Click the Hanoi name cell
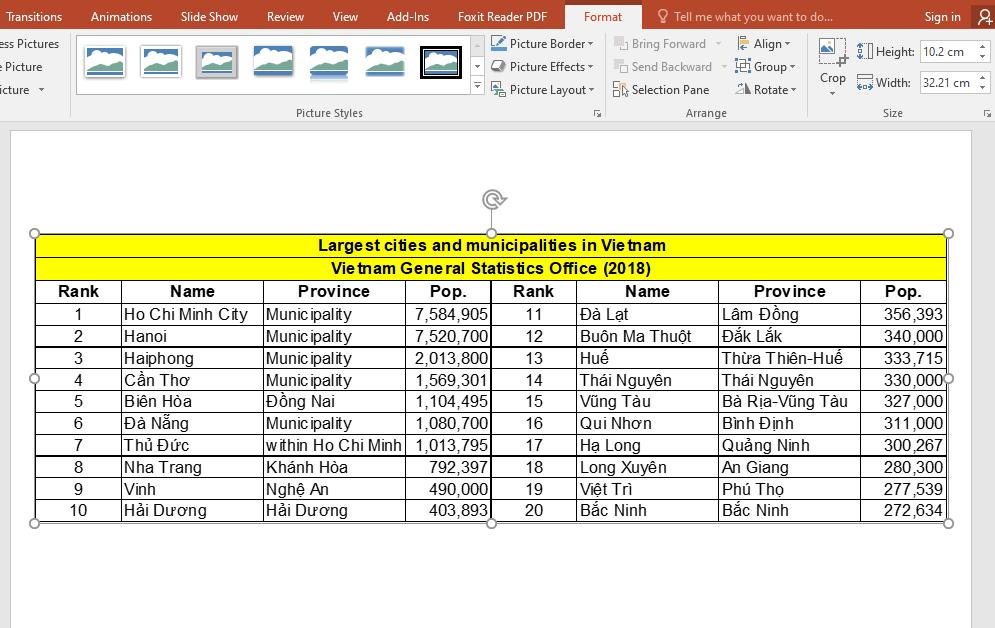 click(192, 336)
